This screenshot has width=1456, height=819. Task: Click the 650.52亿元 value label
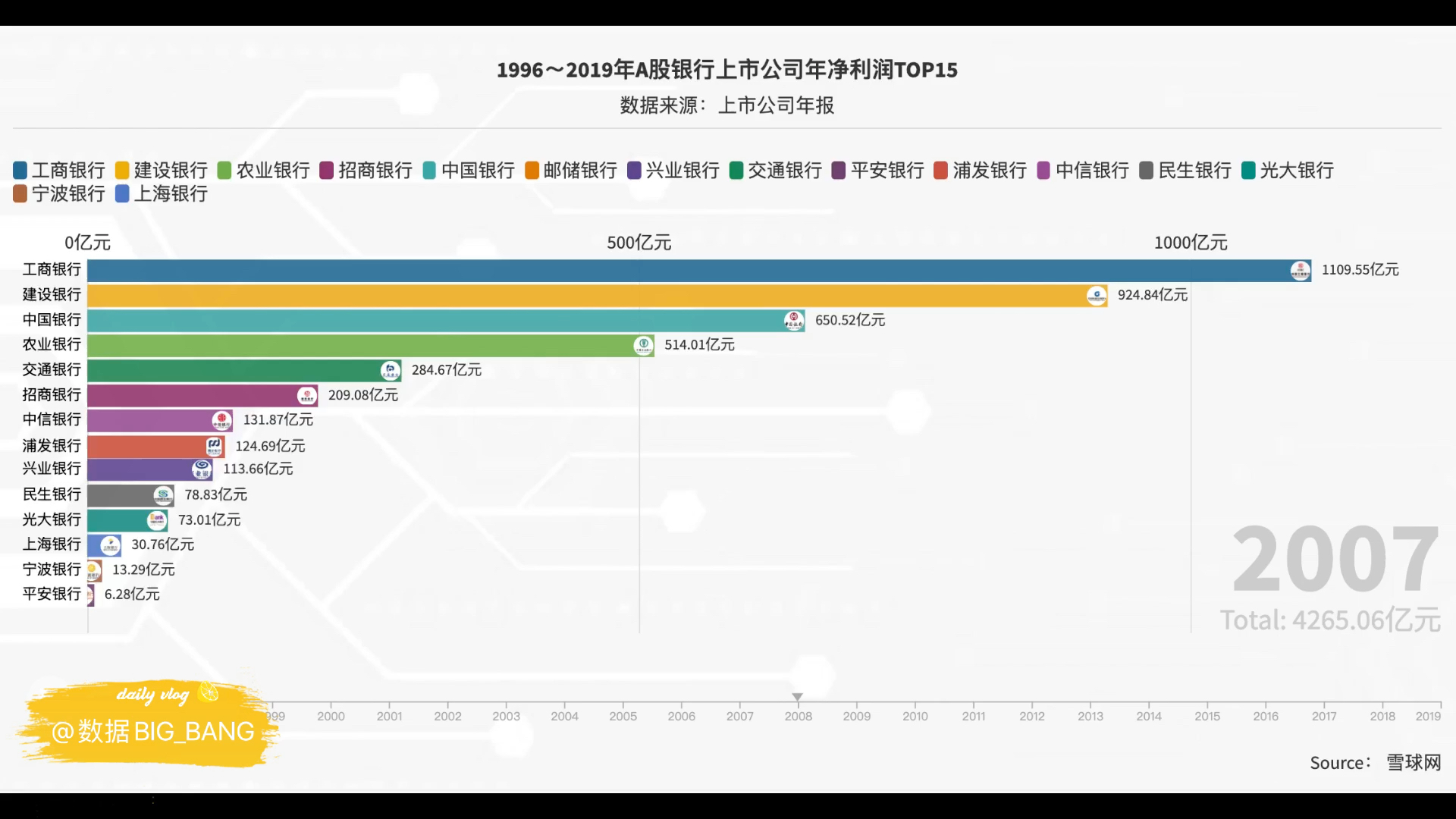(850, 320)
